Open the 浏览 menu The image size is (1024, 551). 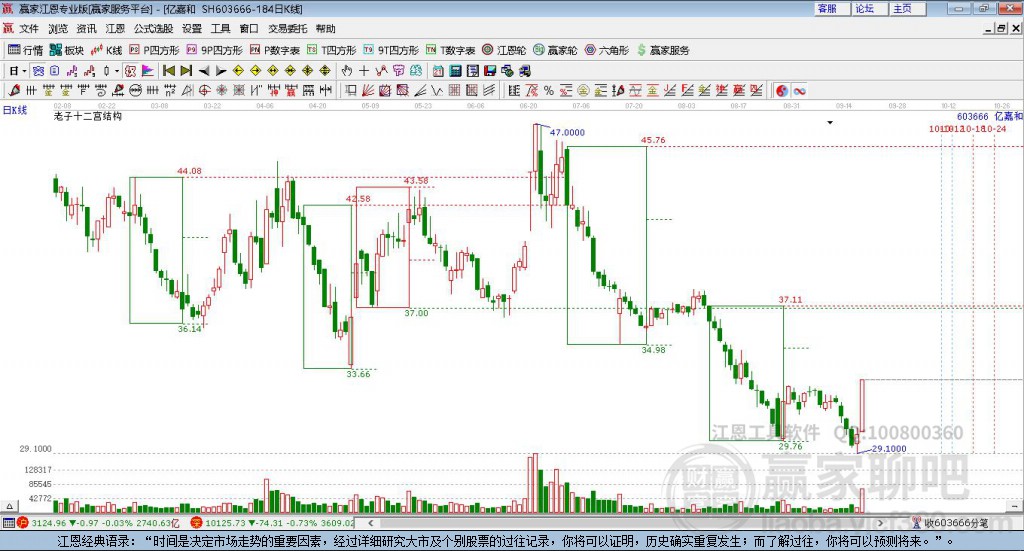[57, 29]
